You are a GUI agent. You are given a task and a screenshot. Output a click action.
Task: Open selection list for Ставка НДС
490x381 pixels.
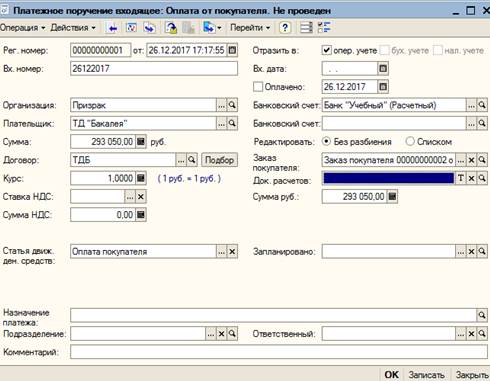coord(130,197)
